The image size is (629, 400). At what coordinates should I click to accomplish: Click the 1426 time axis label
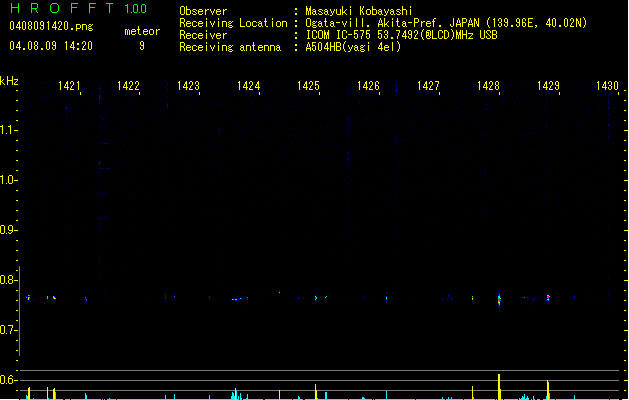click(x=368, y=86)
